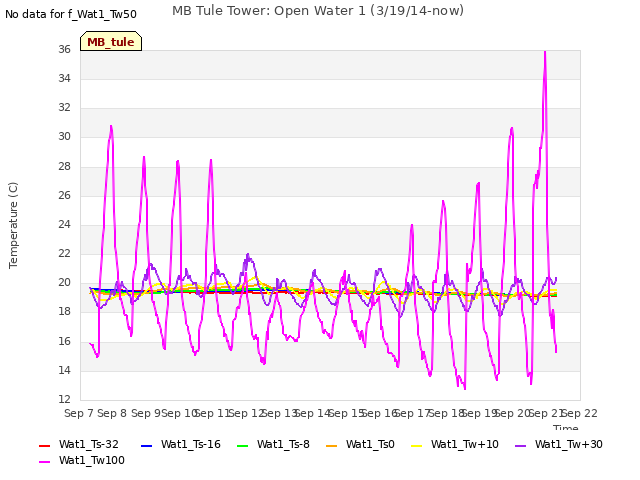This screenshot has width=640, height=480.
Task: Toggle the Wat1_Tw100 legend entry
Action: (x=82, y=460)
